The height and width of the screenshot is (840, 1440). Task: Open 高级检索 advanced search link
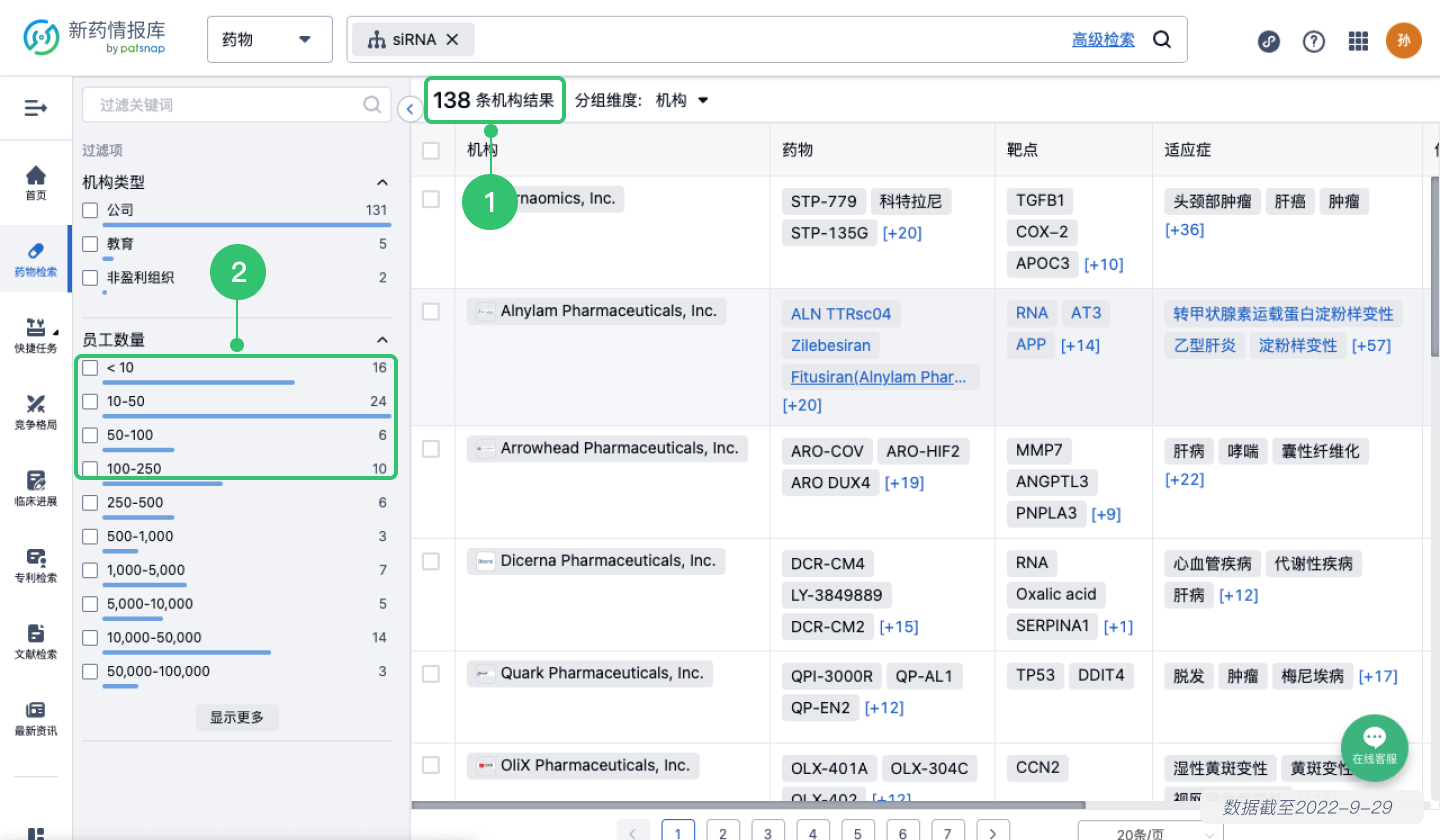click(x=1103, y=40)
